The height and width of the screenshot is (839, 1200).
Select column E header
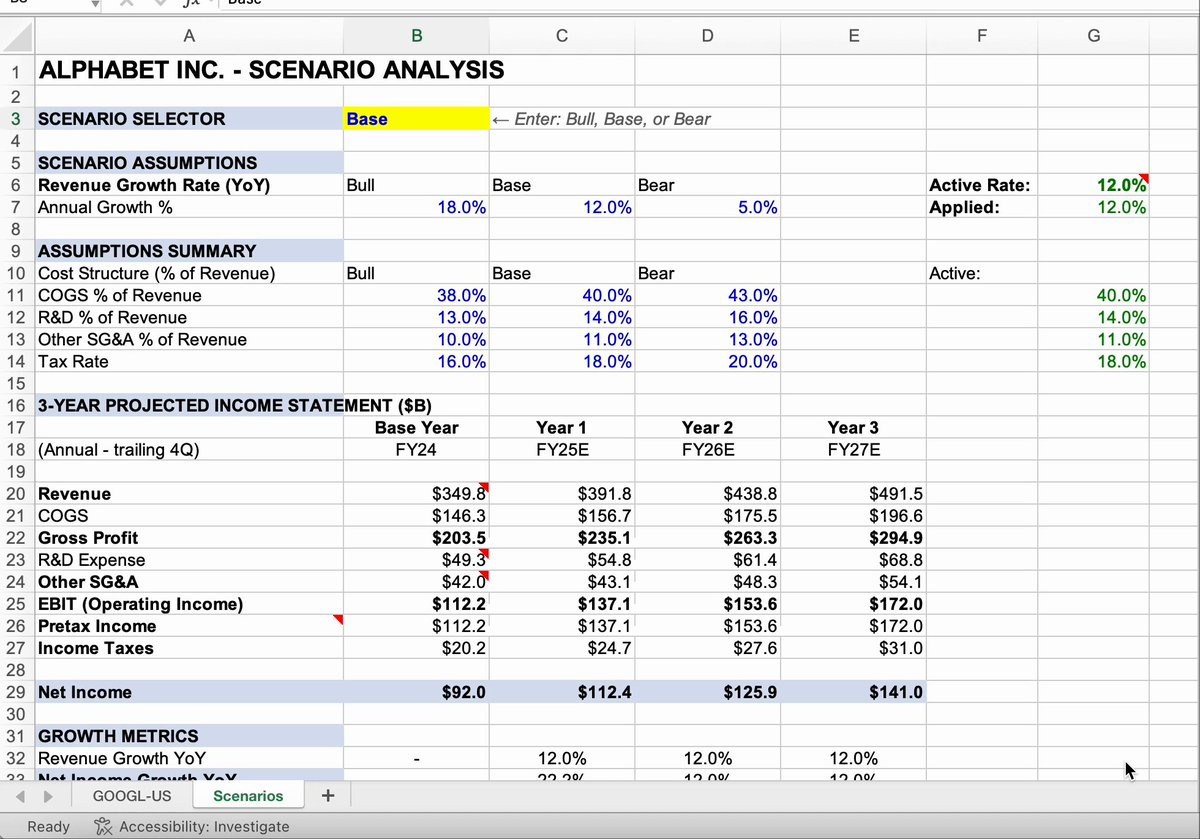pyautogui.click(x=853, y=37)
